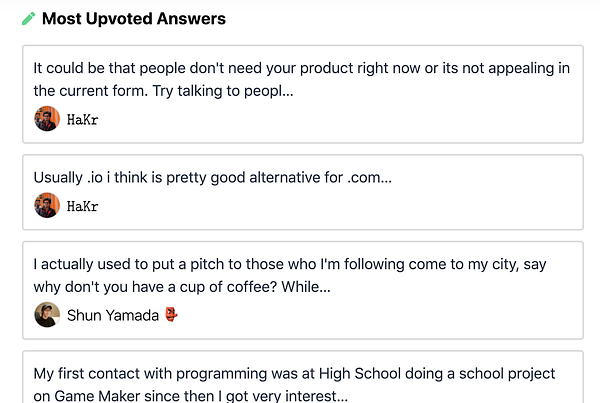
Task: Click the green pencil icon beside the heading
Action: point(29,19)
